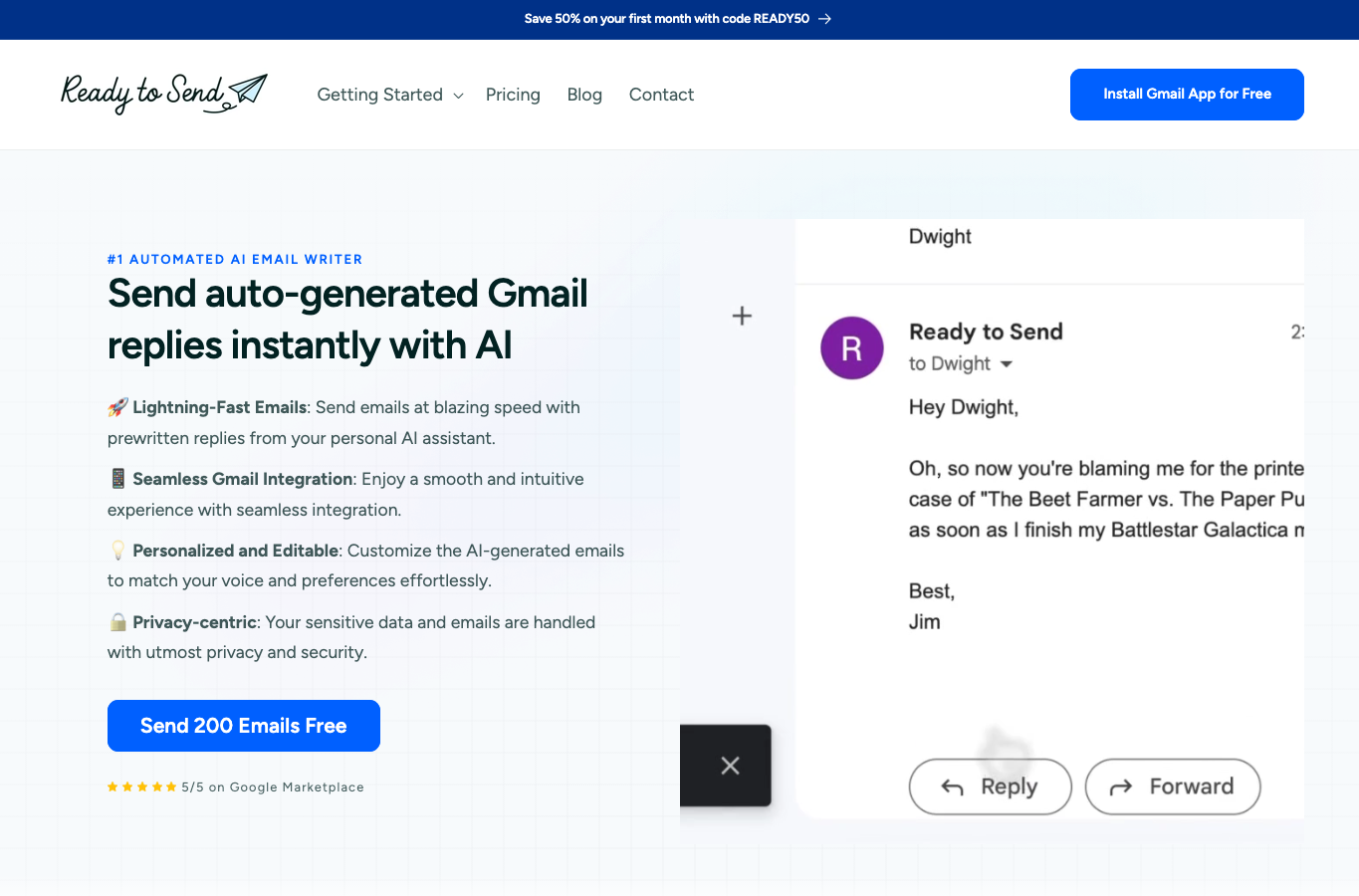Click the plus icon beside the email

coord(742,316)
